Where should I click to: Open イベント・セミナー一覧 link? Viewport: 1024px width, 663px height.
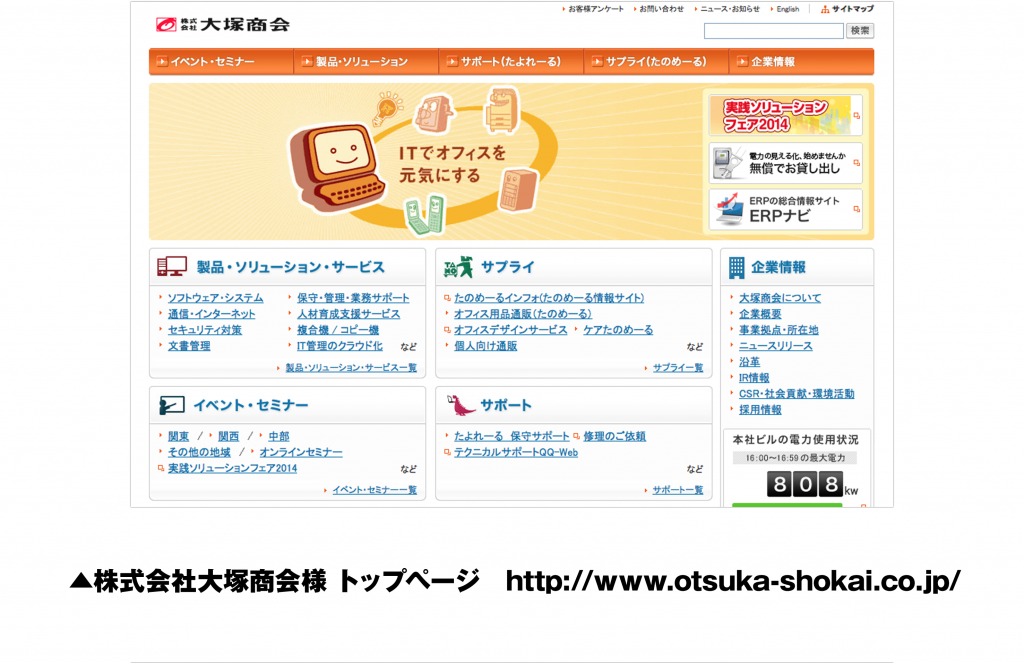tap(374, 490)
